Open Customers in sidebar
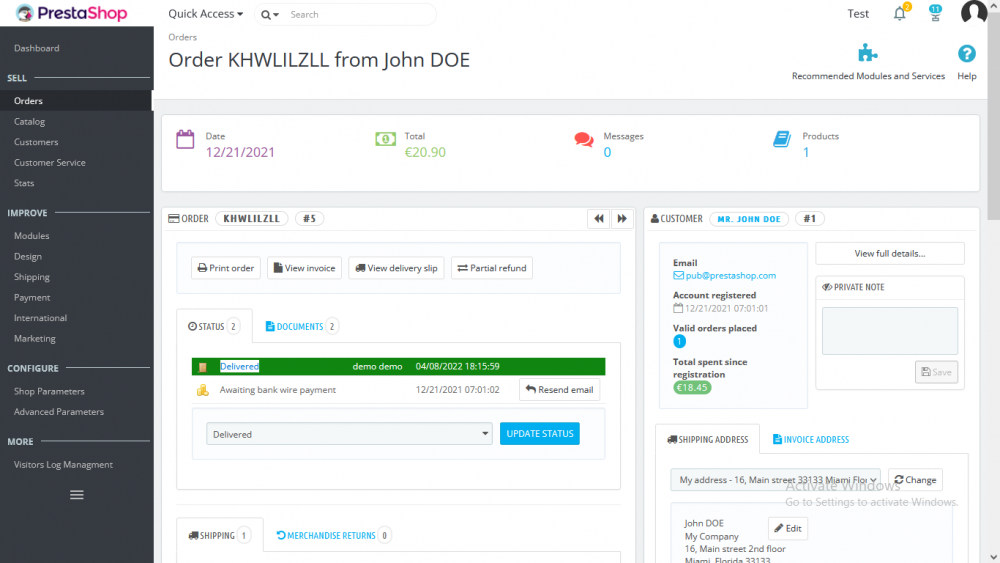1000x563 pixels. pyautogui.click(x=36, y=142)
